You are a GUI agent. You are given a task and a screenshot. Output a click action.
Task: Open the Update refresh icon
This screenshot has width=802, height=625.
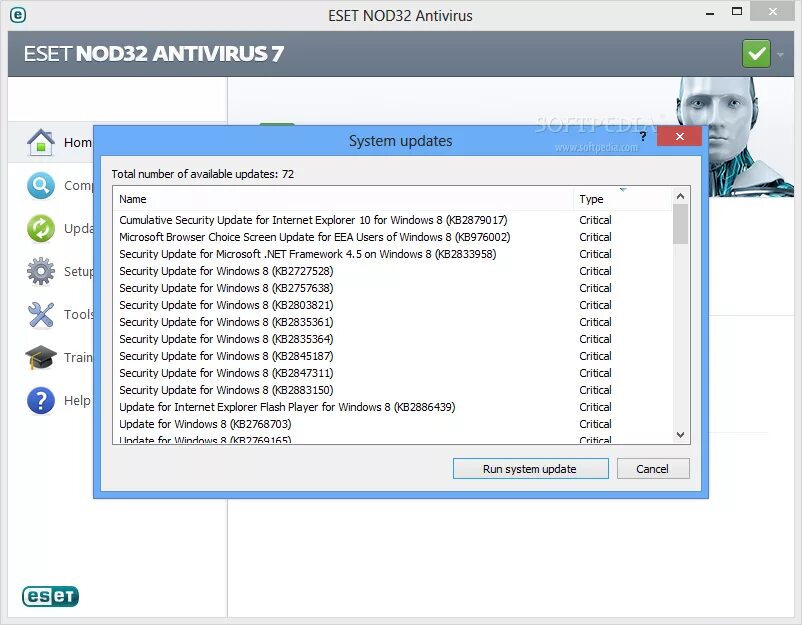pos(41,228)
